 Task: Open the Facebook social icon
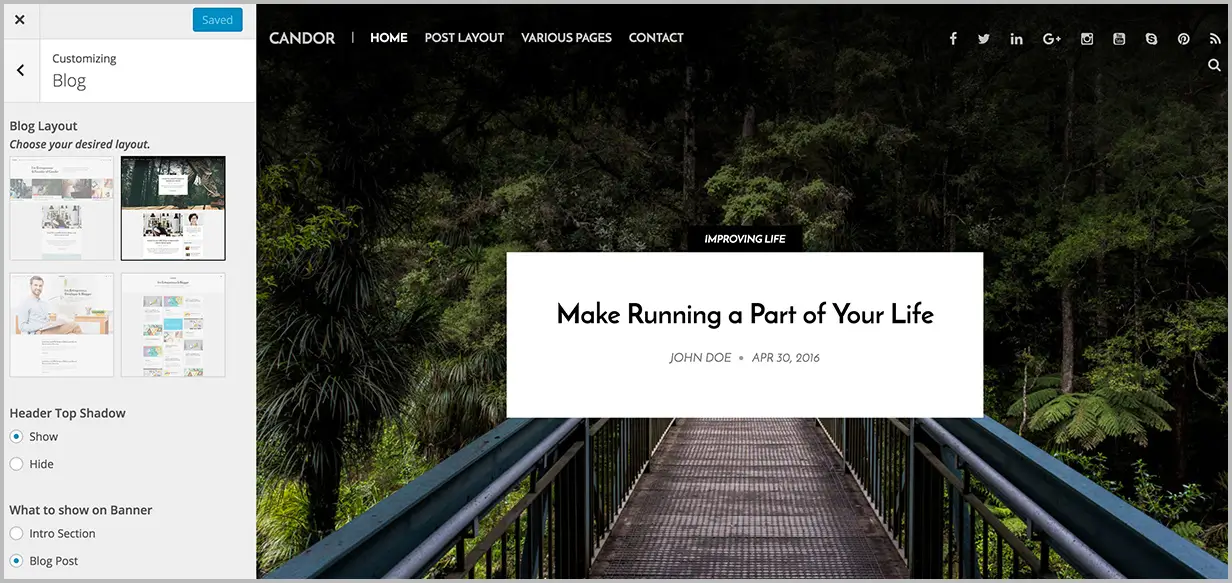(953, 39)
